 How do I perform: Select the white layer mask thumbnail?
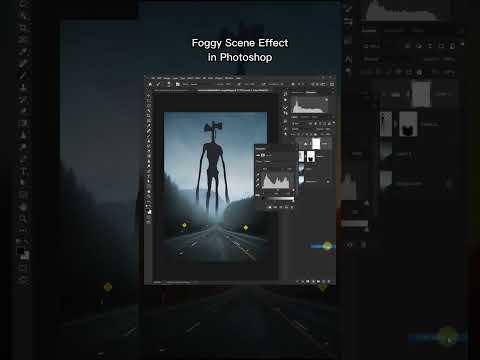(x=316, y=144)
